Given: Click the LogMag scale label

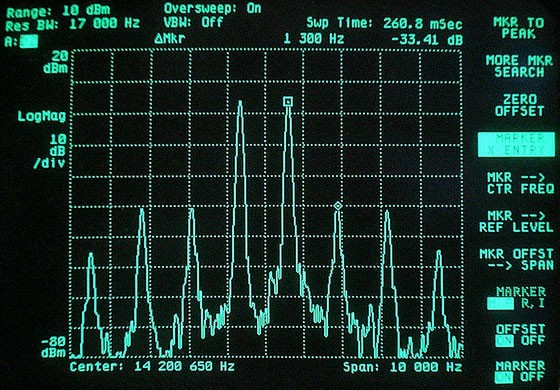Looking at the screenshot, I should [x=42, y=116].
